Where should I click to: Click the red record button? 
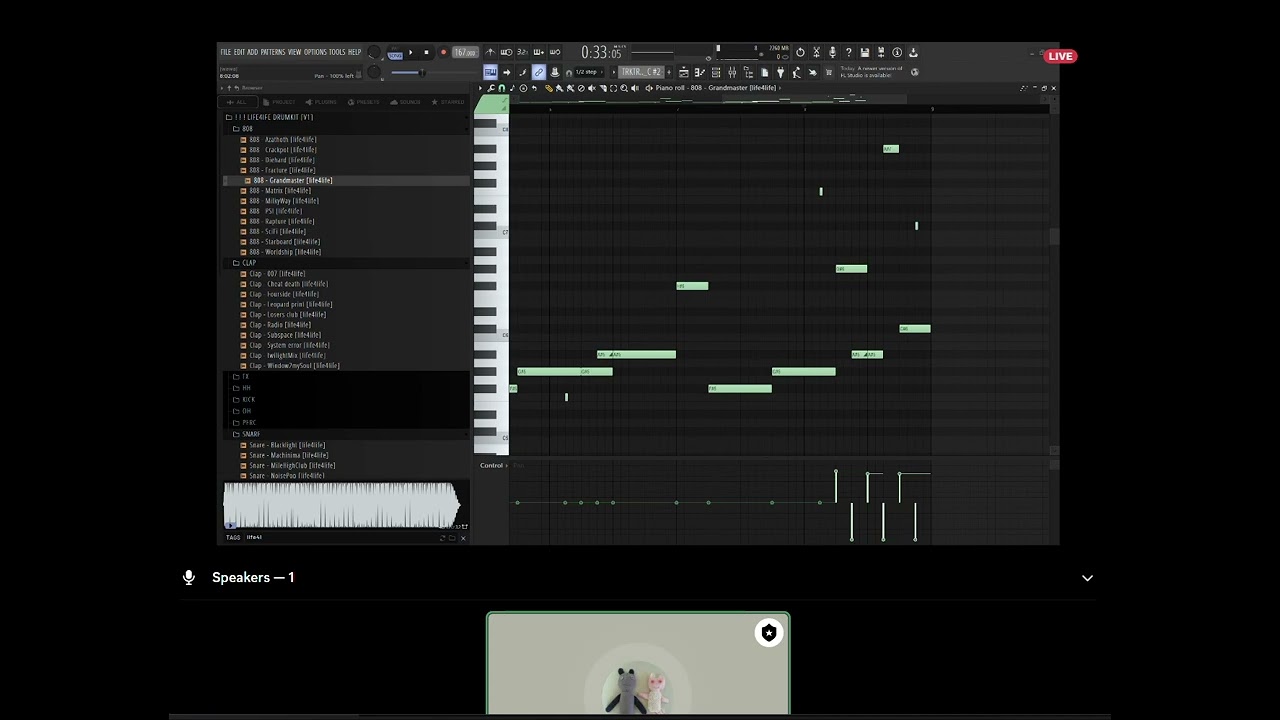[x=443, y=52]
